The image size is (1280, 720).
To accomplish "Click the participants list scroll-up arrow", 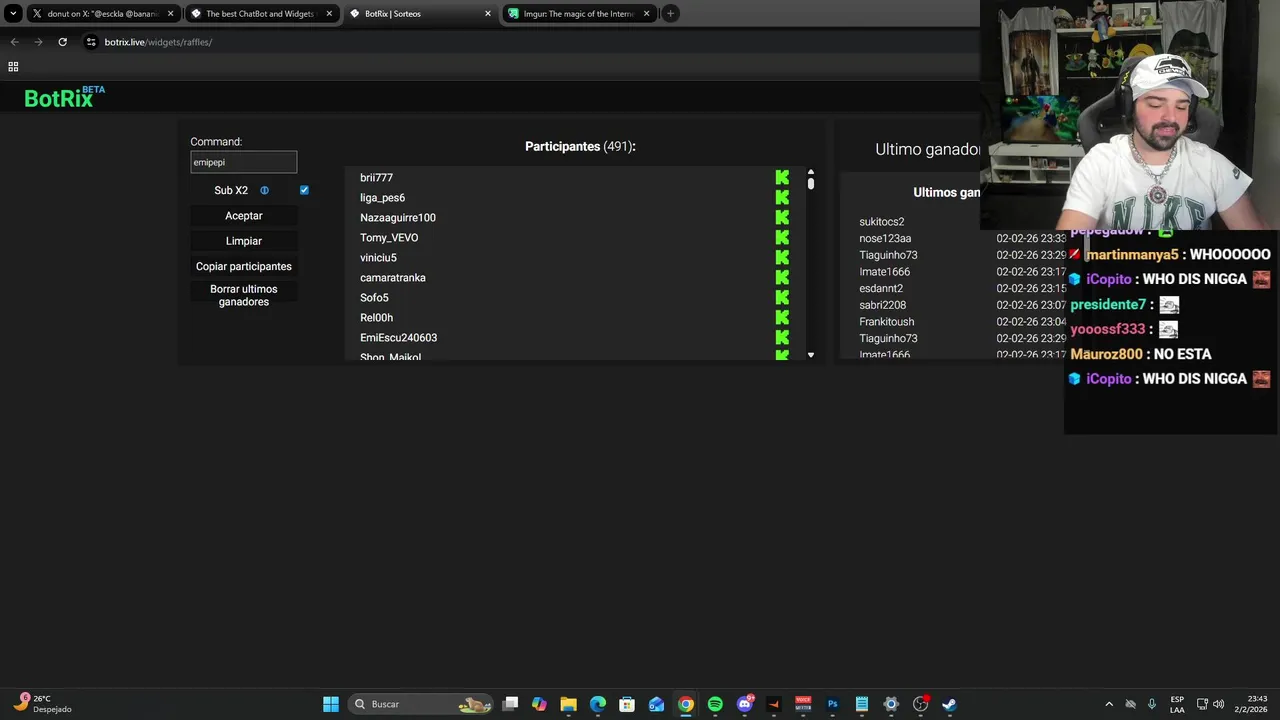I will [x=810, y=172].
